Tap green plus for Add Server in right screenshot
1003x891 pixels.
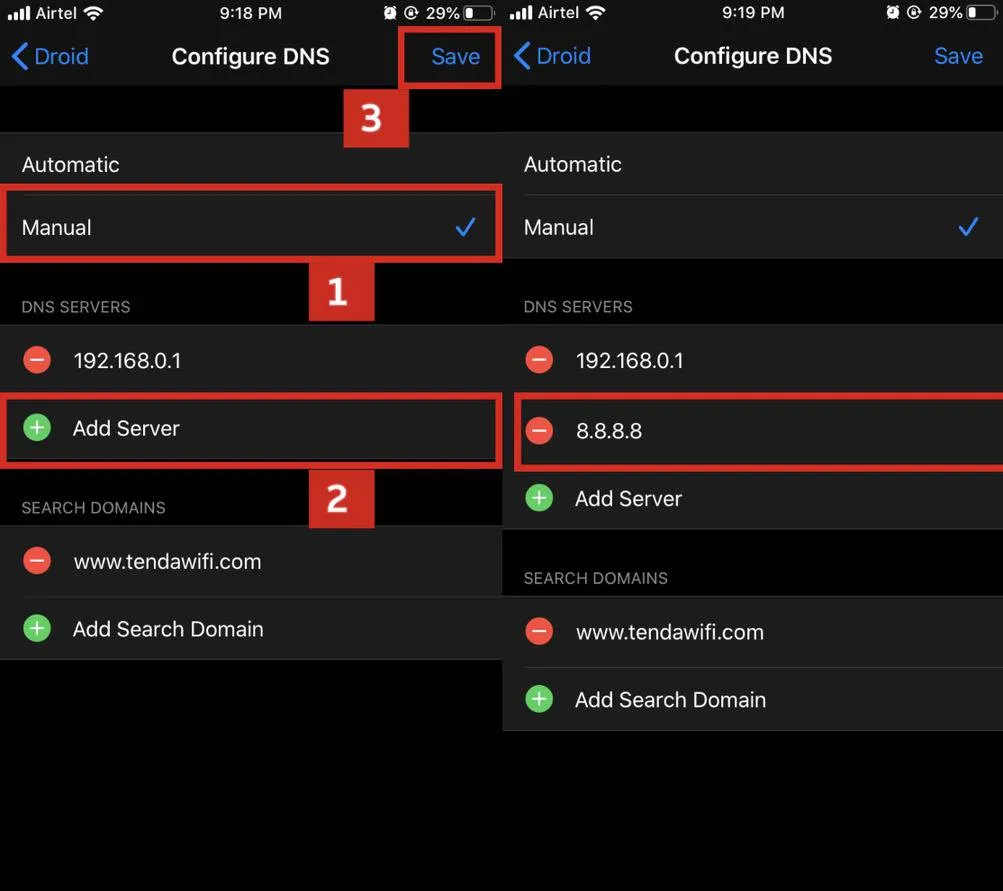(539, 498)
